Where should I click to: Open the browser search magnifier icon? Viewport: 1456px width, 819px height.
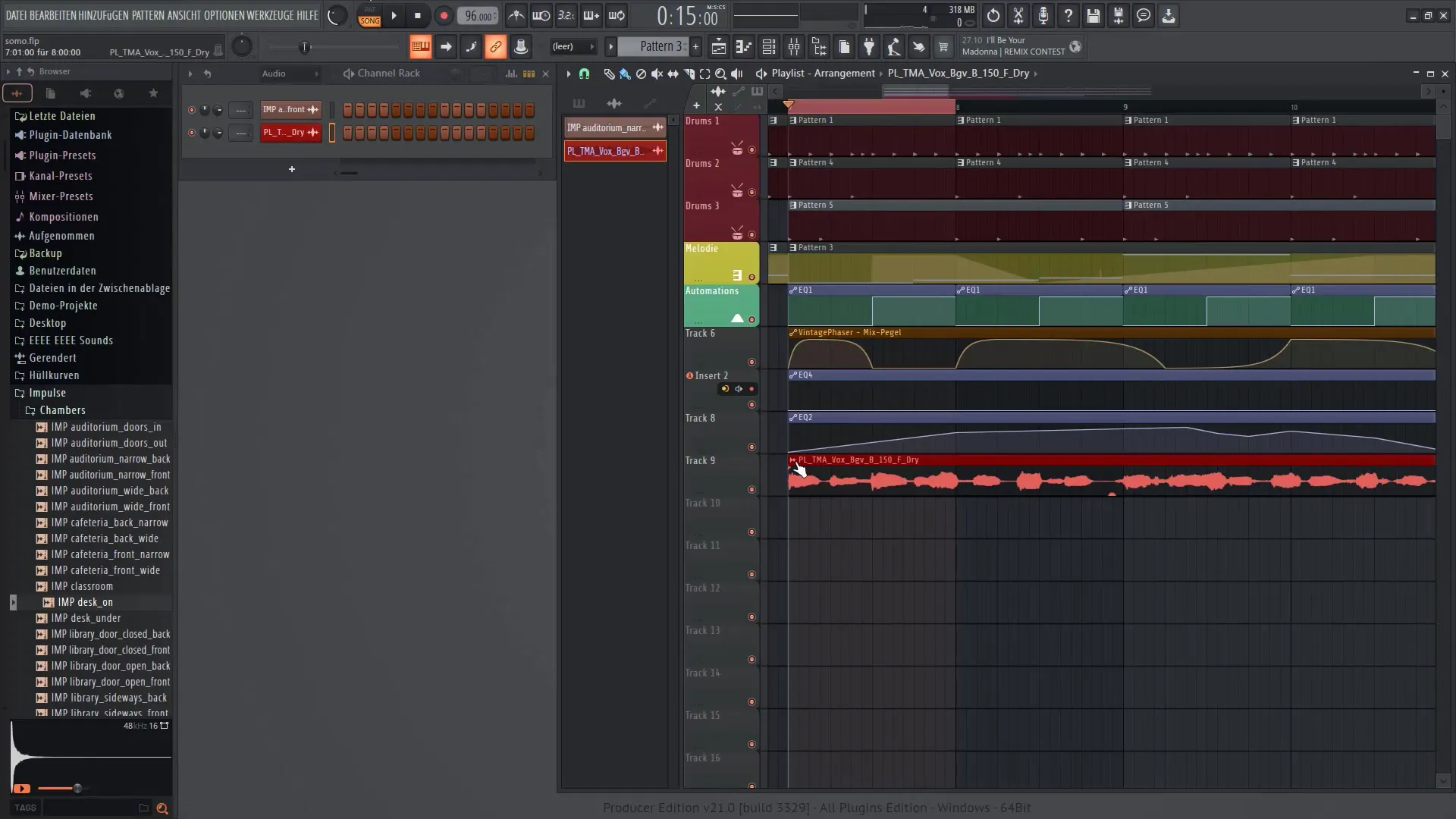tap(162, 808)
